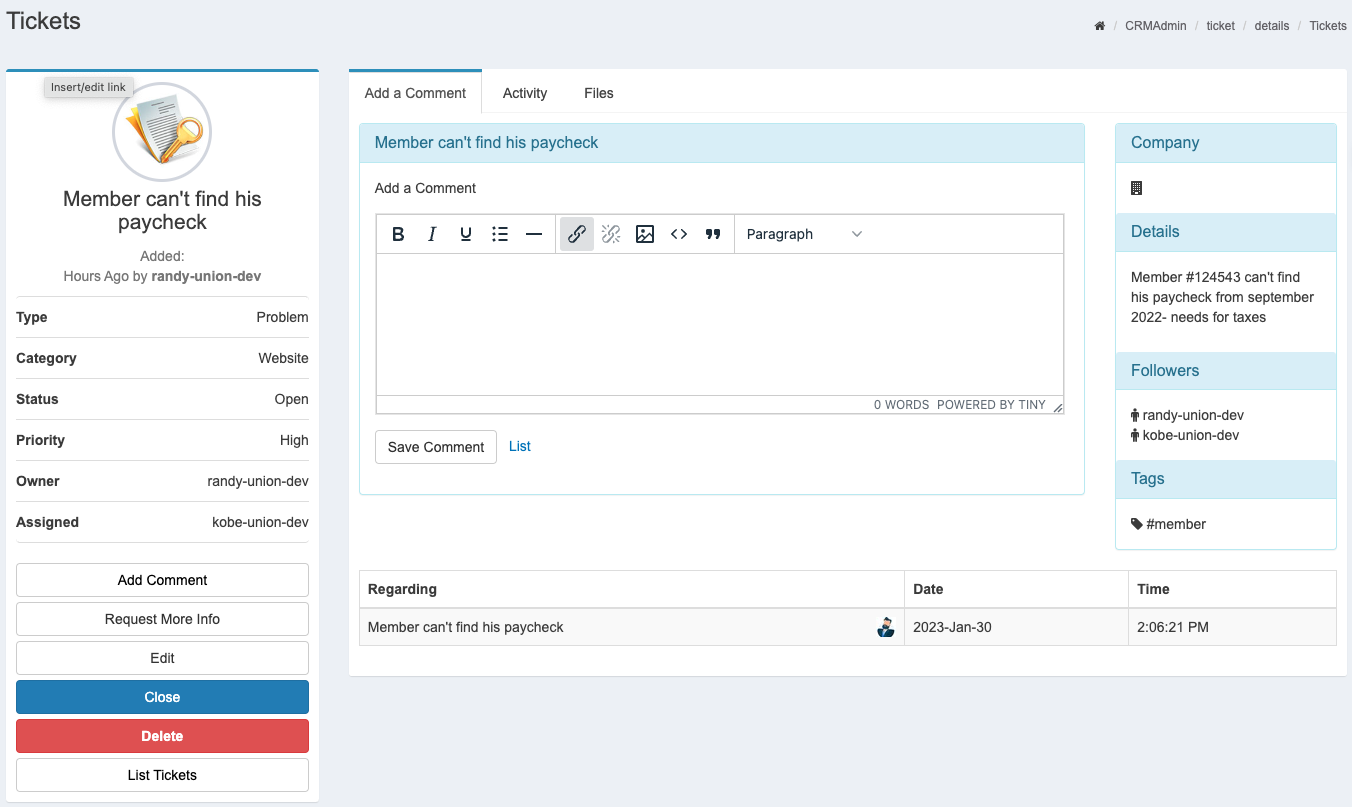Screen dimensions: 1352x807
Task: Open the source code view icon
Action: tap(679, 234)
